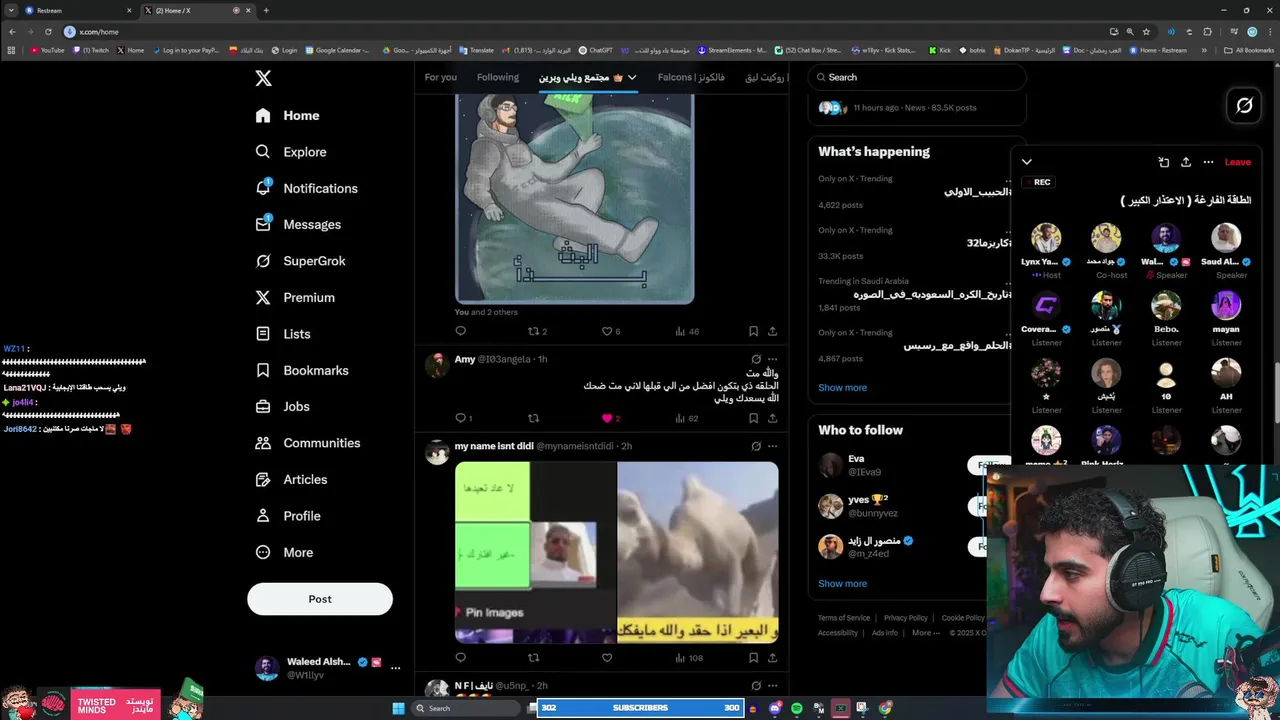Open Privacy Policy footer link
Screen dimensions: 1280x720
pyautogui.click(x=906, y=618)
